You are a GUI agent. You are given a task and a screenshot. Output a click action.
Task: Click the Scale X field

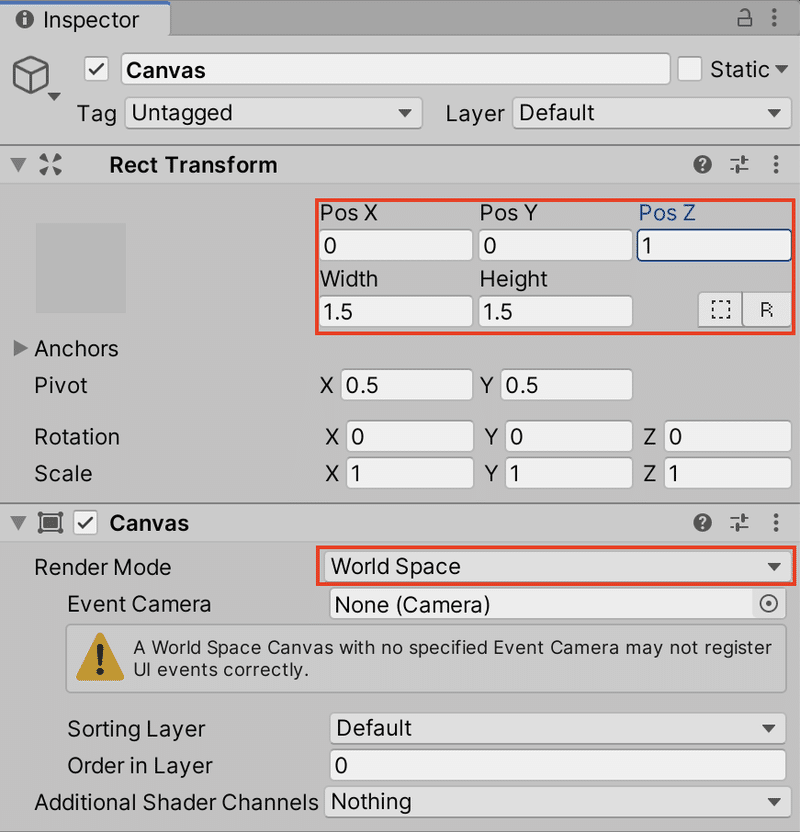click(410, 473)
